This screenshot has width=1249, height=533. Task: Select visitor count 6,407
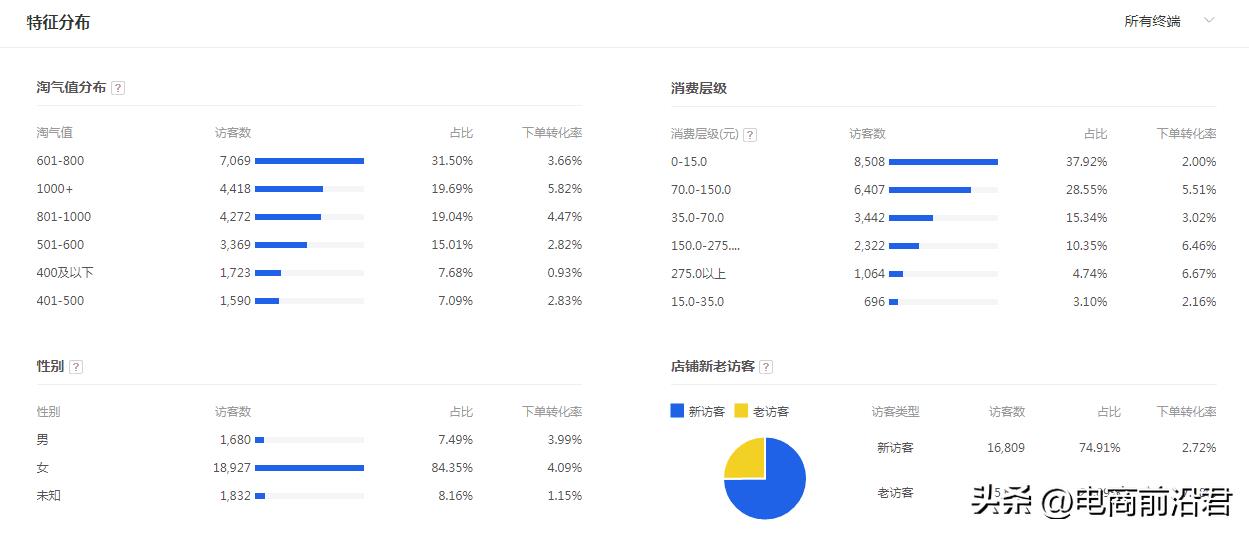(x=869, y=190)
